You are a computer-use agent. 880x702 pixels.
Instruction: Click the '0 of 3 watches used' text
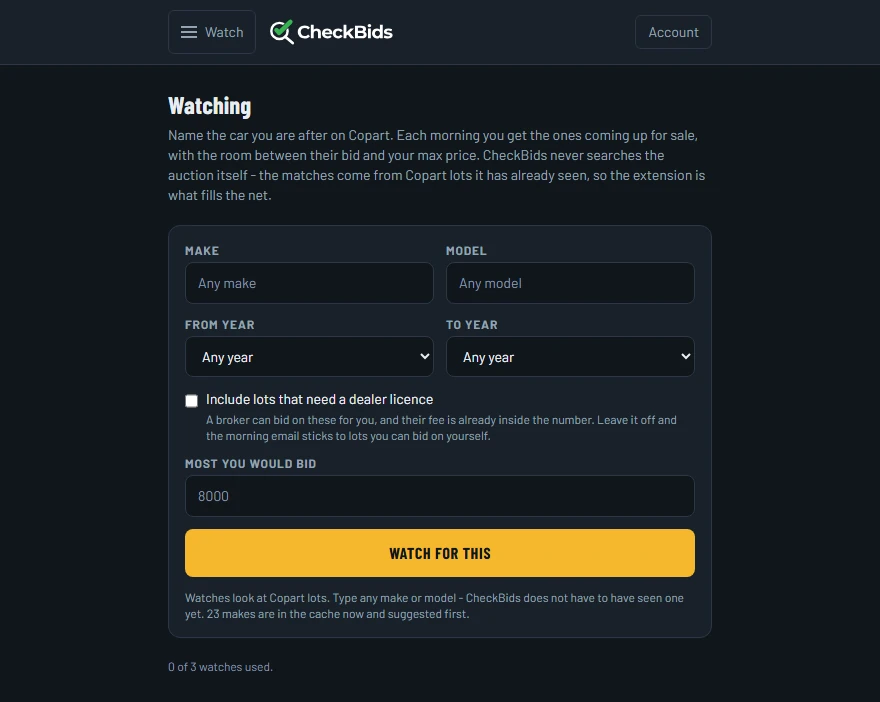[221, 667]
